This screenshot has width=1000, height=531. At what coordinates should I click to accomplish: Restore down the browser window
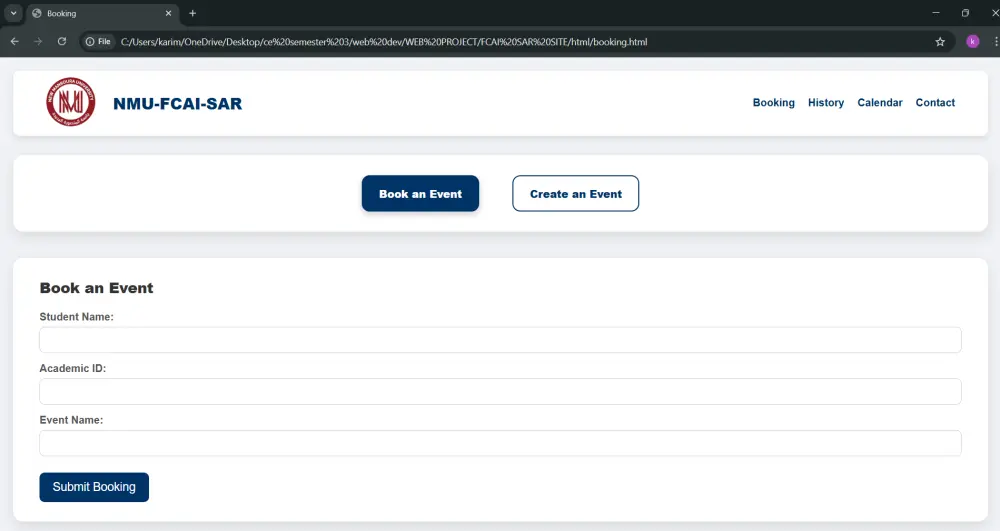965,13
